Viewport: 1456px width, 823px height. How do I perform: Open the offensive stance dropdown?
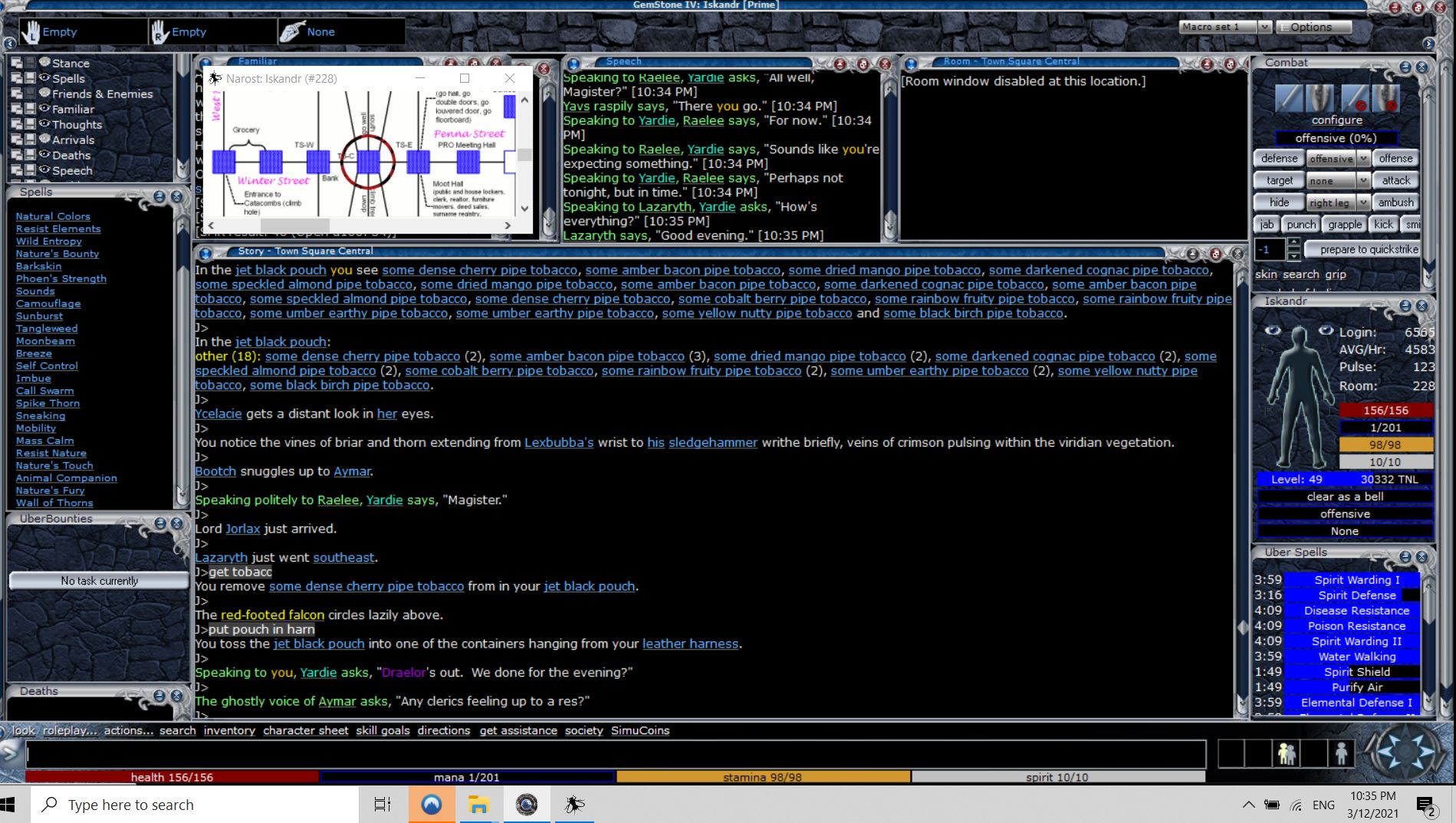(x=1363, y=159)
